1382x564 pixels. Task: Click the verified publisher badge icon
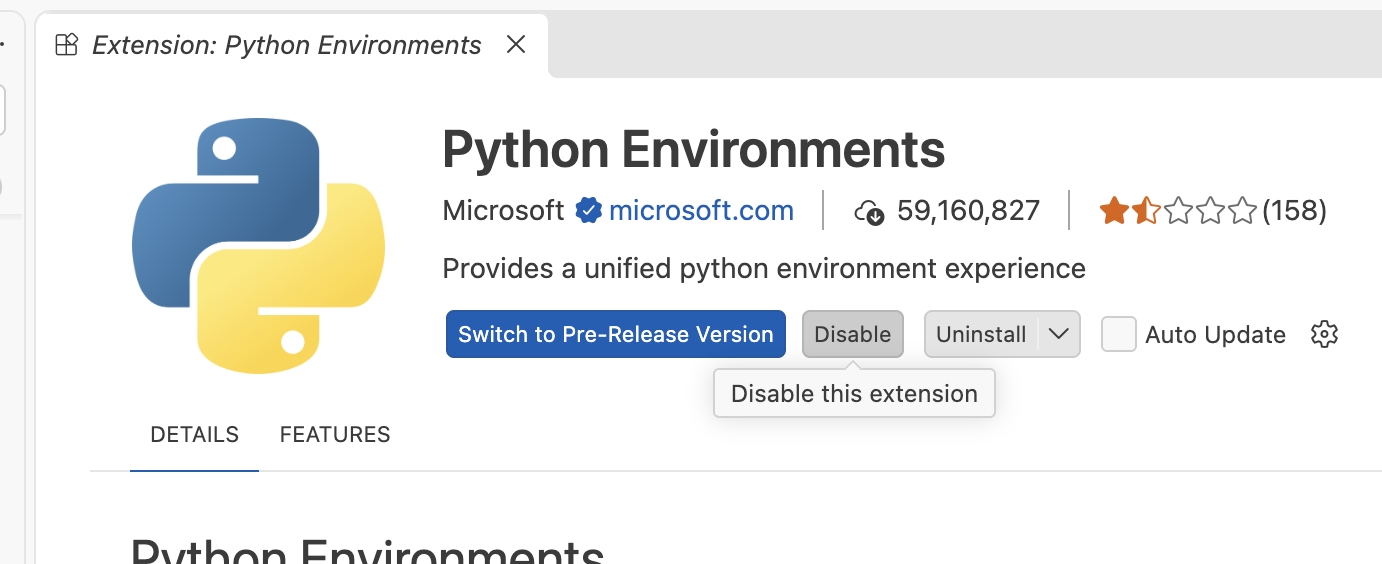[x=588, y=211]
